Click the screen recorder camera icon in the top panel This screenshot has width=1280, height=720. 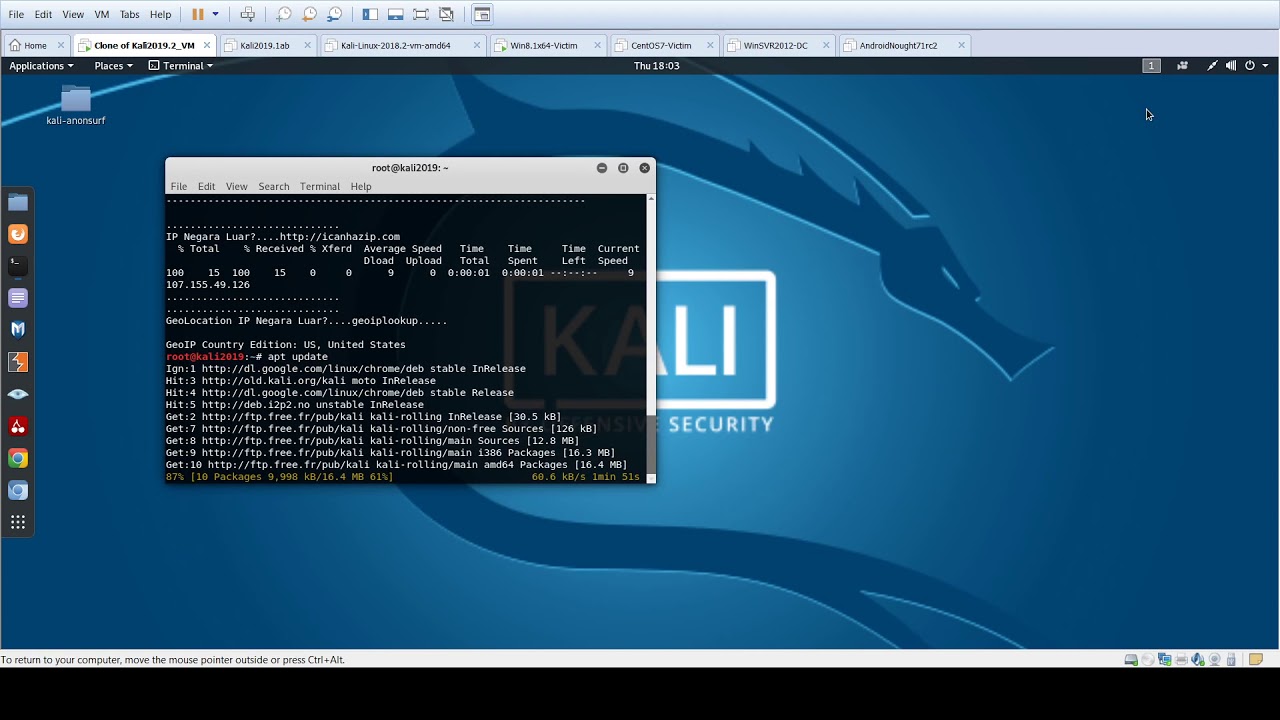(x=1182, y=66)
